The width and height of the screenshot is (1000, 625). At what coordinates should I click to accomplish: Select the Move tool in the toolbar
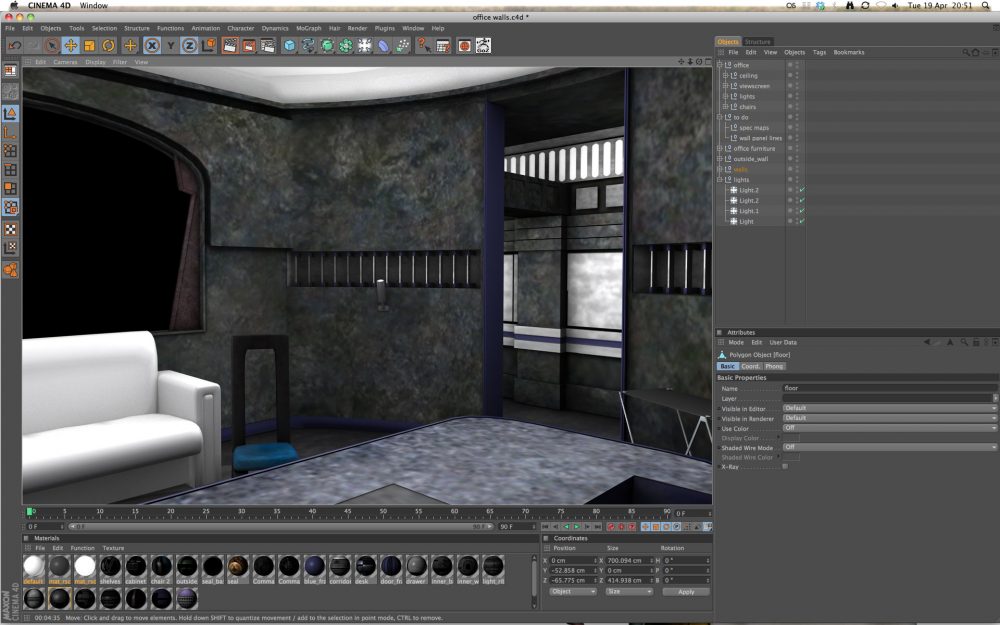click(x=71, y=45)
